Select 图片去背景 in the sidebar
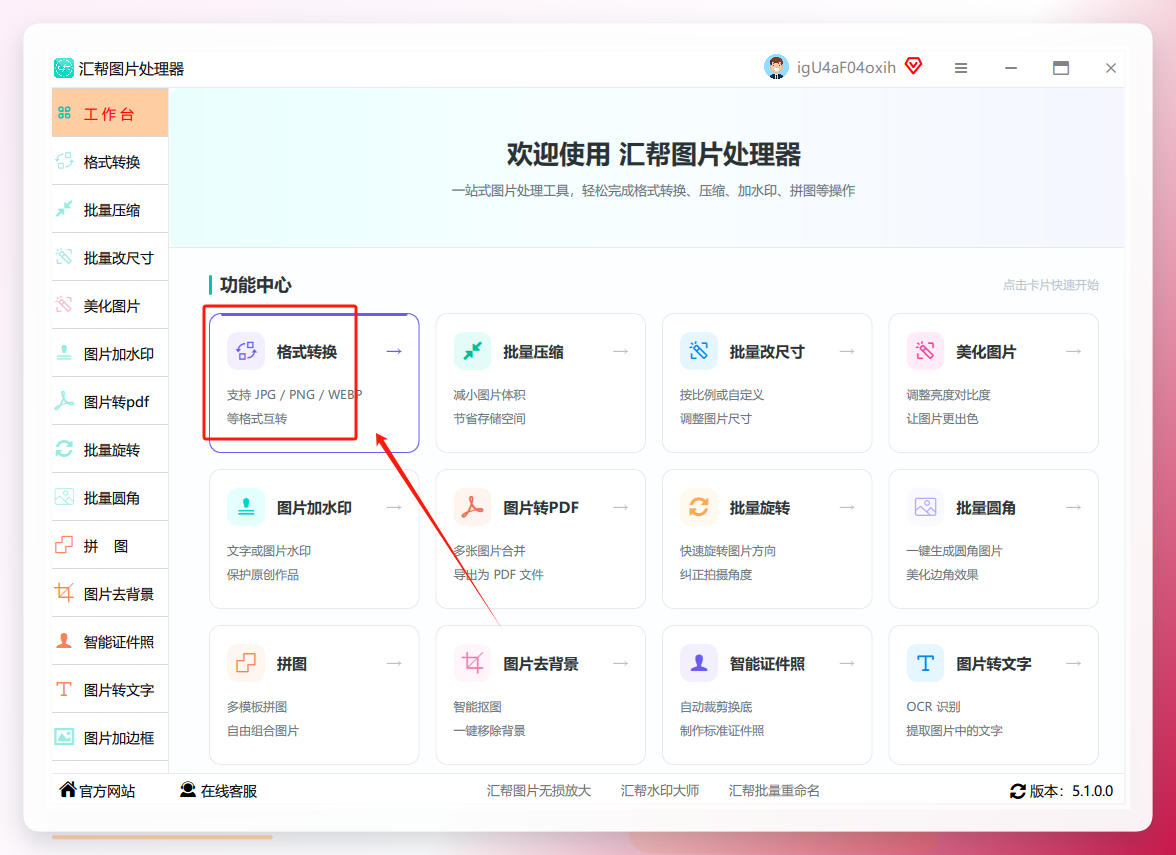 tap(110, 593)
